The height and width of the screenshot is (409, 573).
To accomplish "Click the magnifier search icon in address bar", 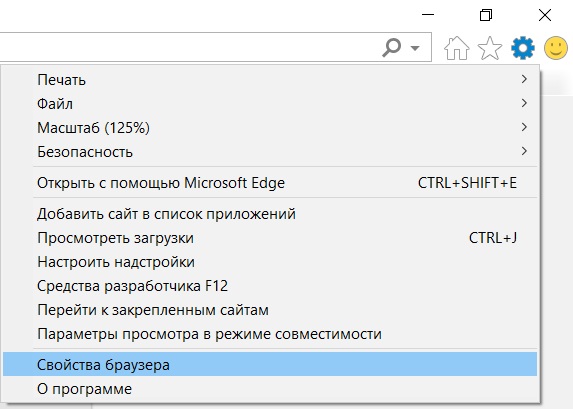I will coord(391,48).
